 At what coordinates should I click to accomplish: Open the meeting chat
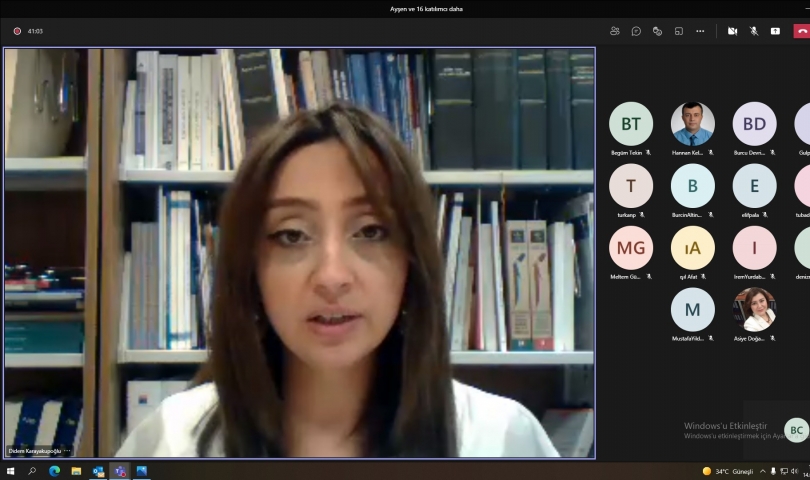click(x=636, y=31)
